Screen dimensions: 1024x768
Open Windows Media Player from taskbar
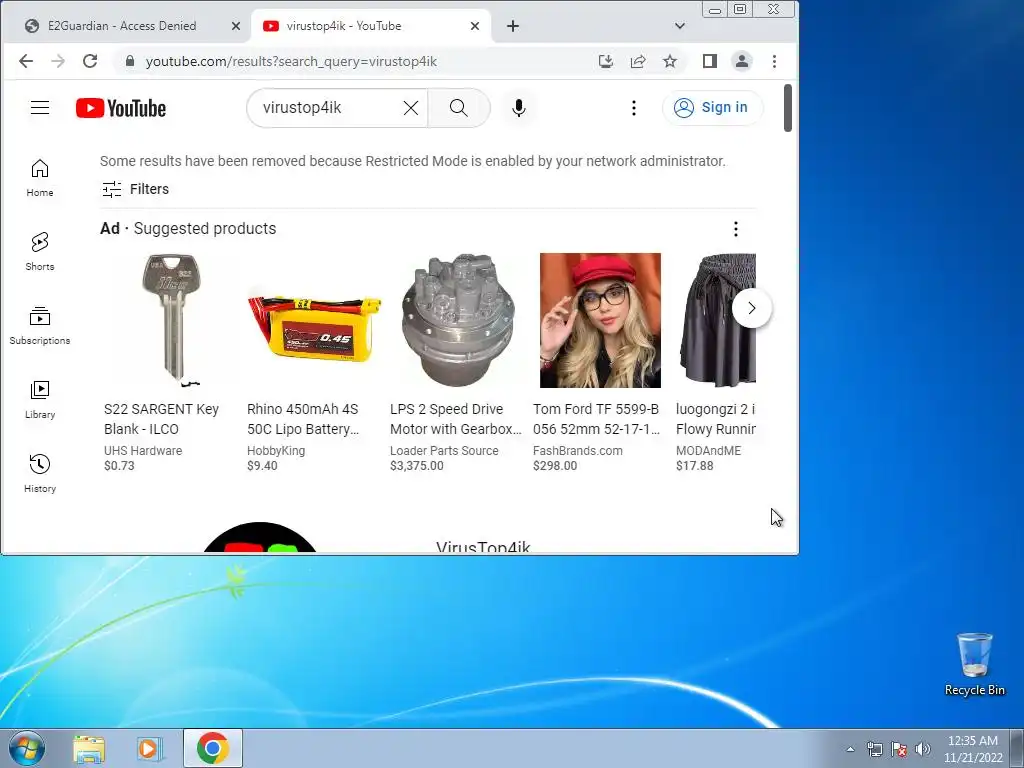pos(150,749)
